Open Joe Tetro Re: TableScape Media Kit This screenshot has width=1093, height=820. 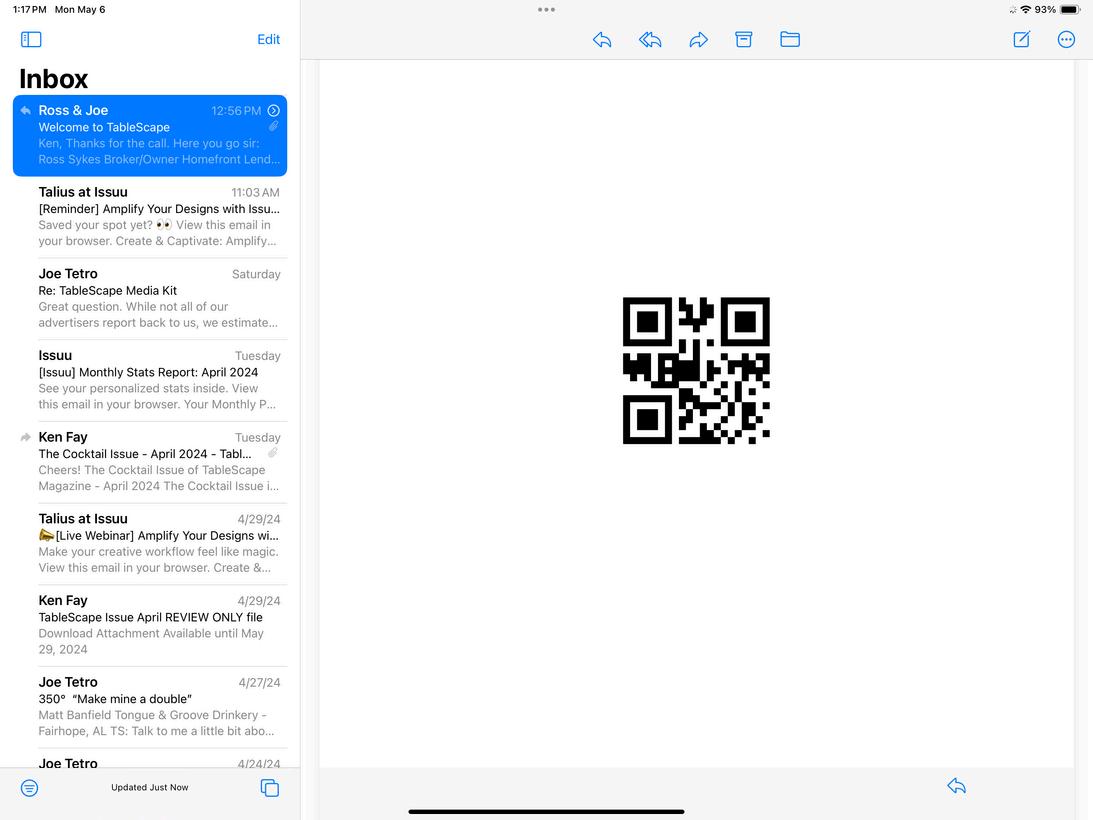tap(150, 298)
